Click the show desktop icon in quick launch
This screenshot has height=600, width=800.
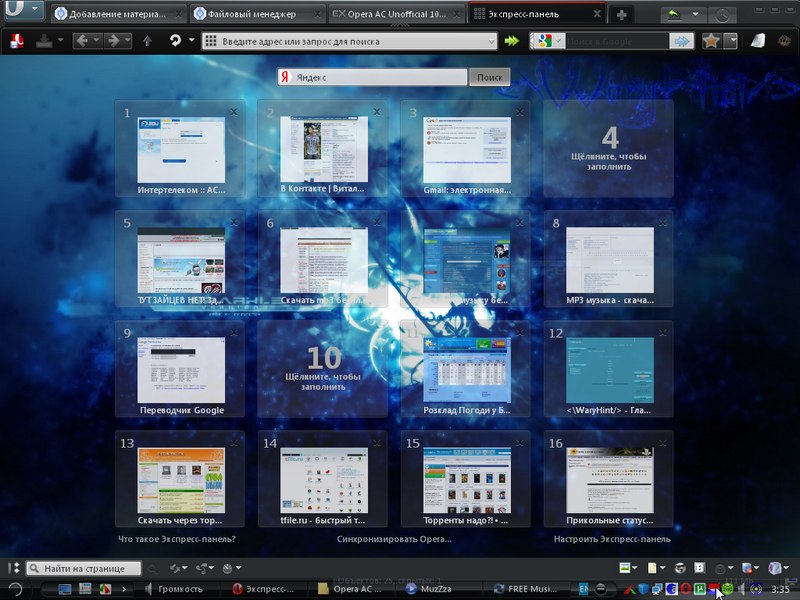point(65,589)
